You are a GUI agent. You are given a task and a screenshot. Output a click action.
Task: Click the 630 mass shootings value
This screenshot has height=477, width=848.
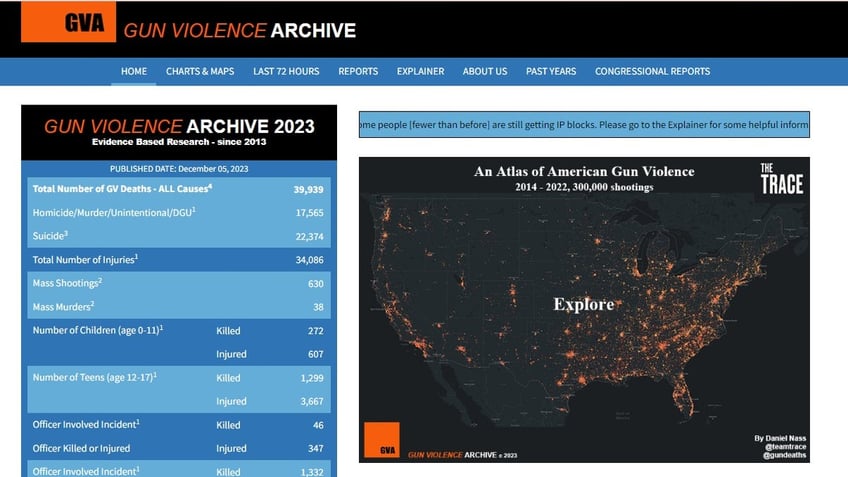[315, 283]
